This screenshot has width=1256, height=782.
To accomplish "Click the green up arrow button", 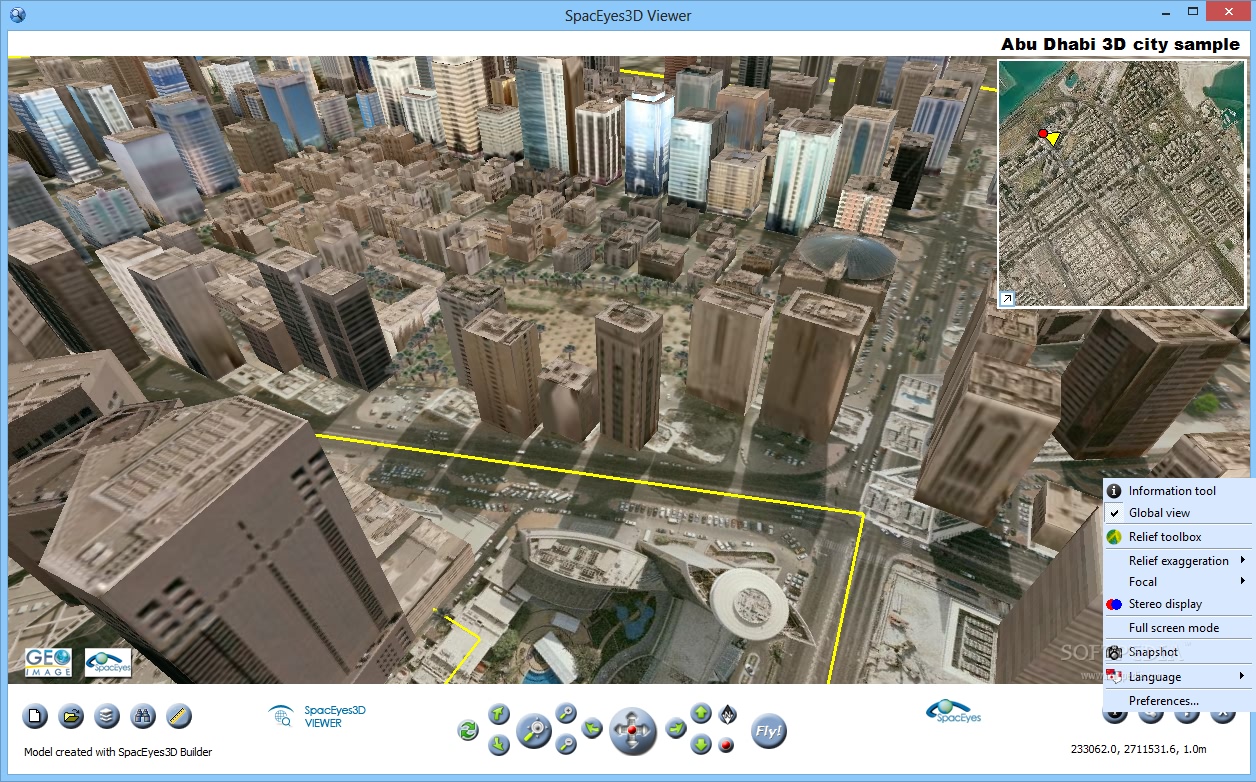I will click(x=701, y=714).
